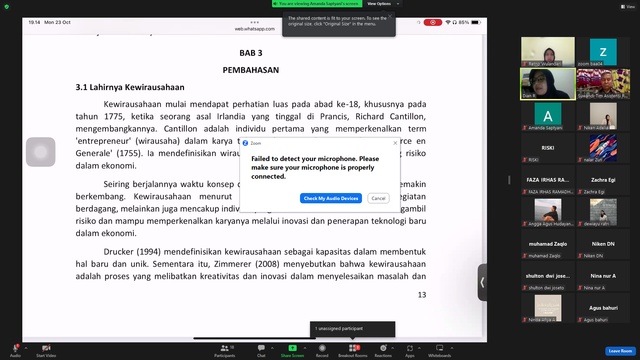Image resolution: width=640 pixels, height=360 pixels.
Task: Select Angga Agus Hudayan participant tile
Action: 548,212
